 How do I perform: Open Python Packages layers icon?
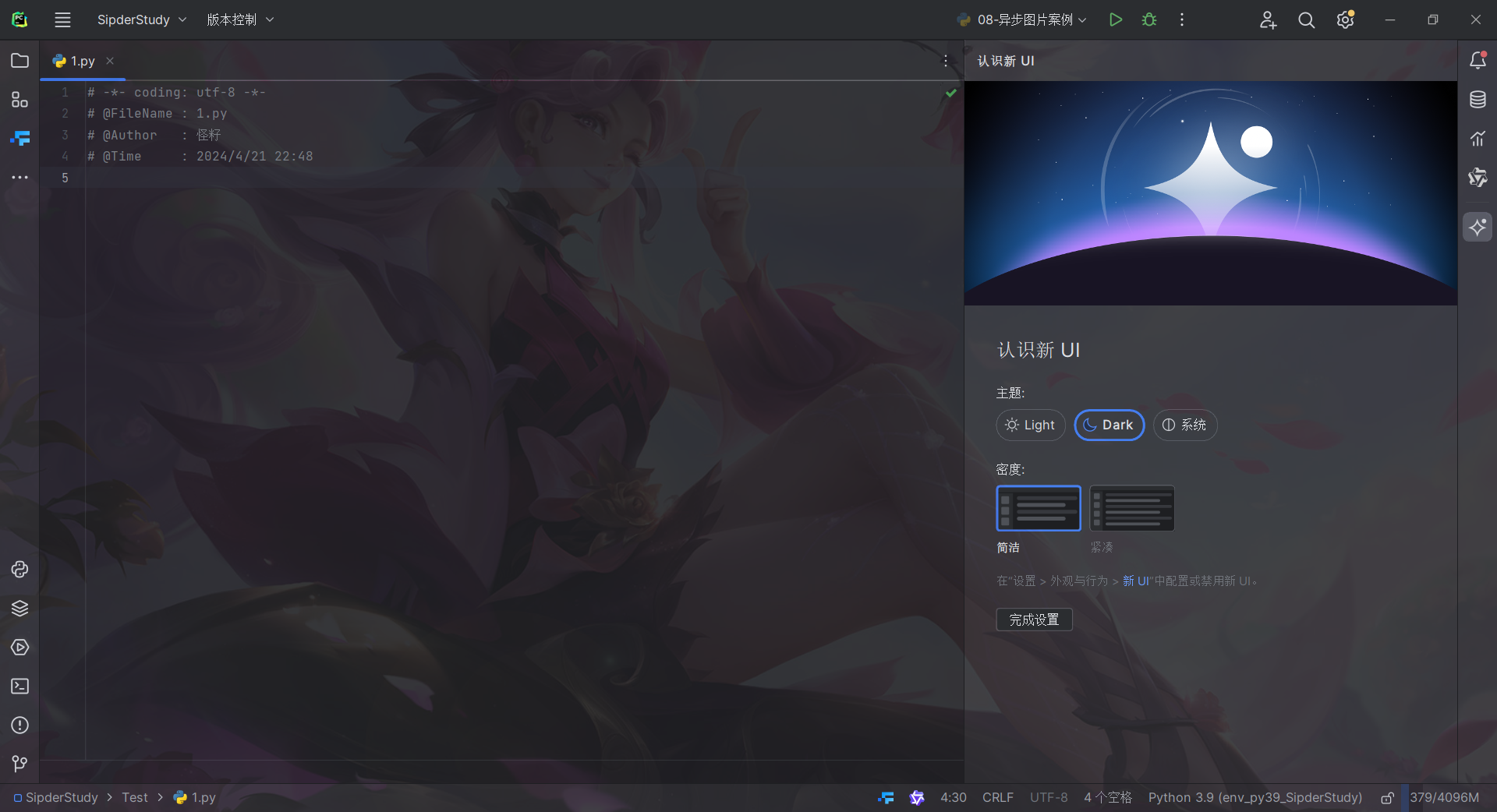click(x=19, y=609)
